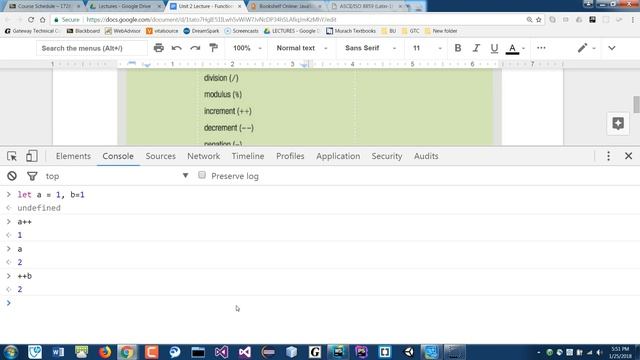This screenshot has width=640, height=360.
Task: Switch to the Timeline tab
Action: (x=248, y=156)
